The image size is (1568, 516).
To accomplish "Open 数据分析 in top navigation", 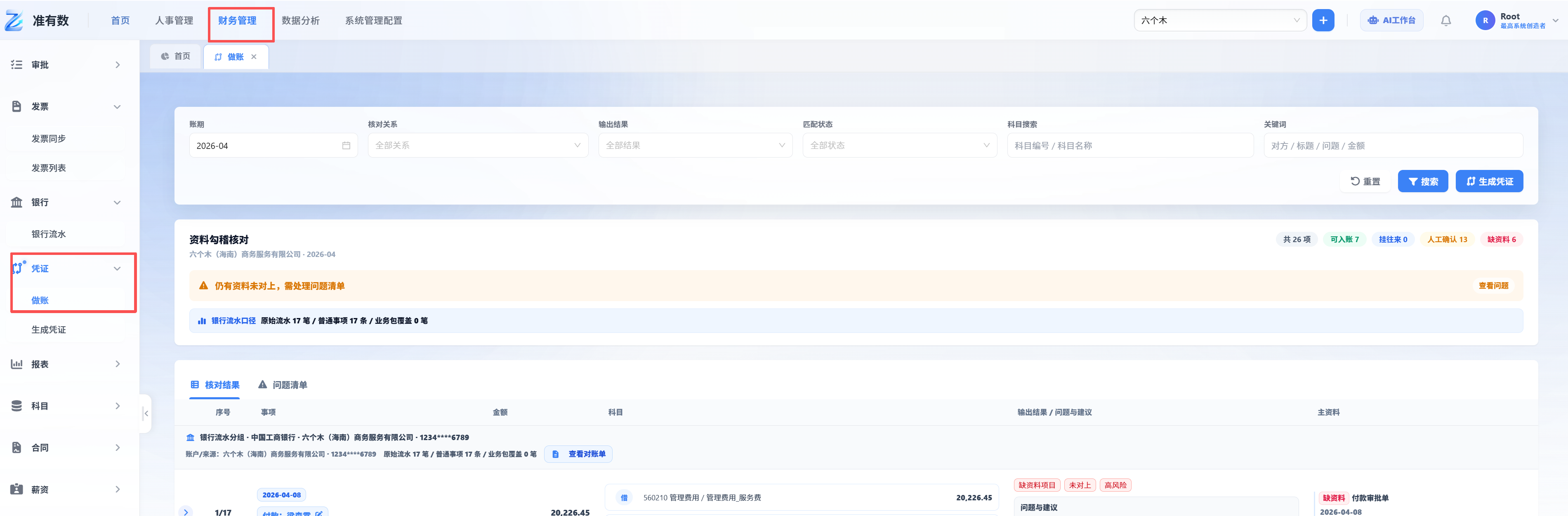I will pos(301,21).
